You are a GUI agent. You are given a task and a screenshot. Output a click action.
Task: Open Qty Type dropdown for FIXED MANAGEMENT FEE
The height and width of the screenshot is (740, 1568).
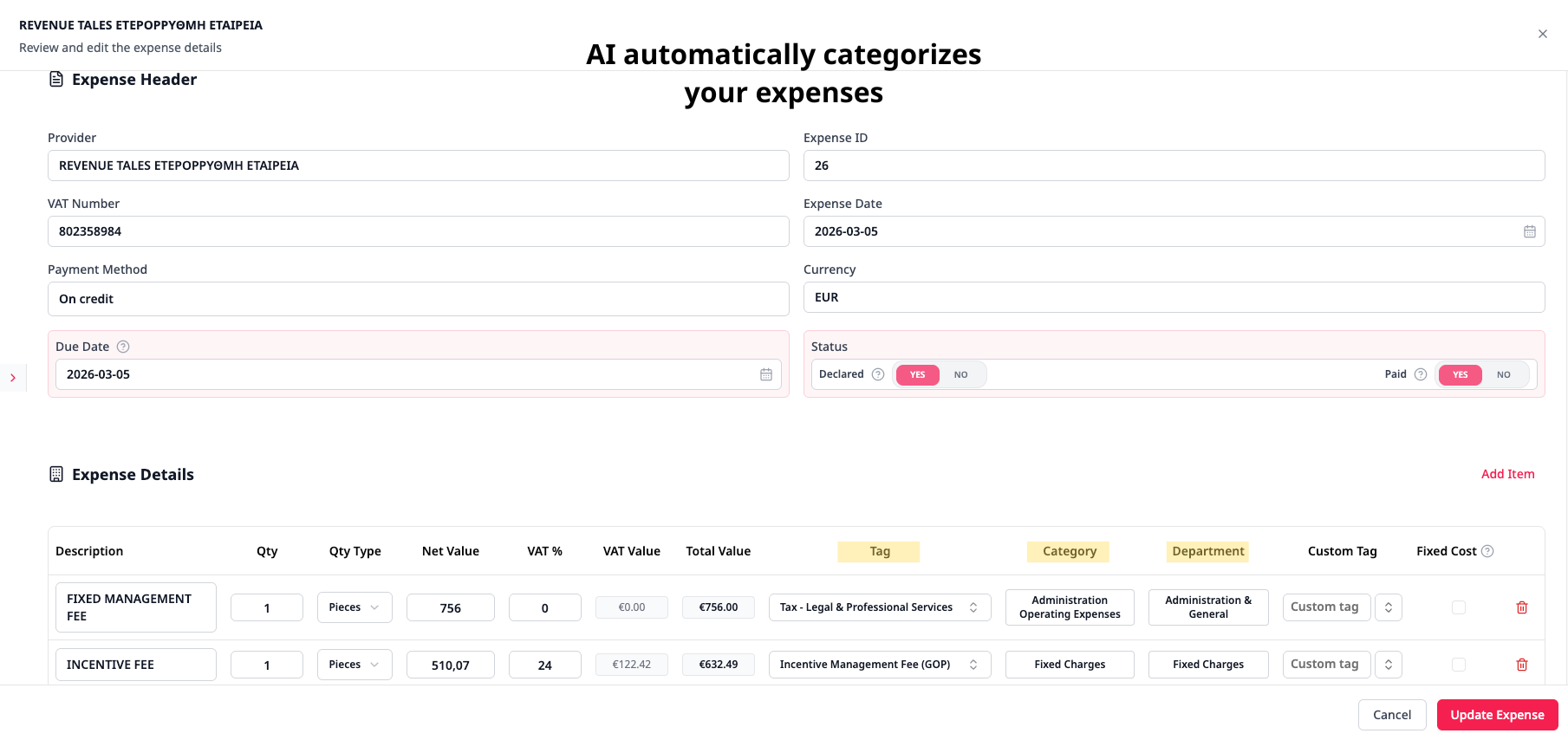[355, 607]
